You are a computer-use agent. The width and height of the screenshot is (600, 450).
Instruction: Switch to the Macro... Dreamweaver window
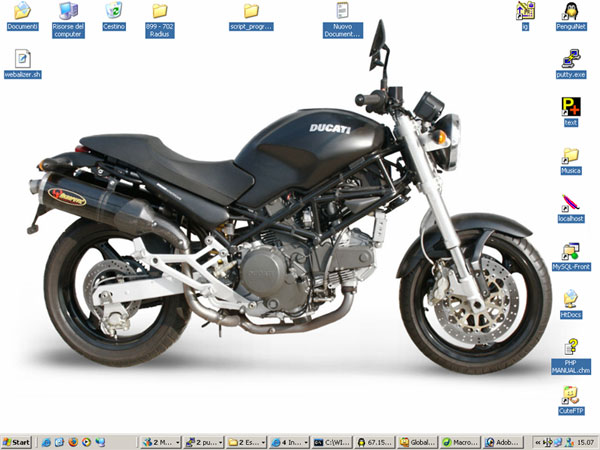point(461,443)
